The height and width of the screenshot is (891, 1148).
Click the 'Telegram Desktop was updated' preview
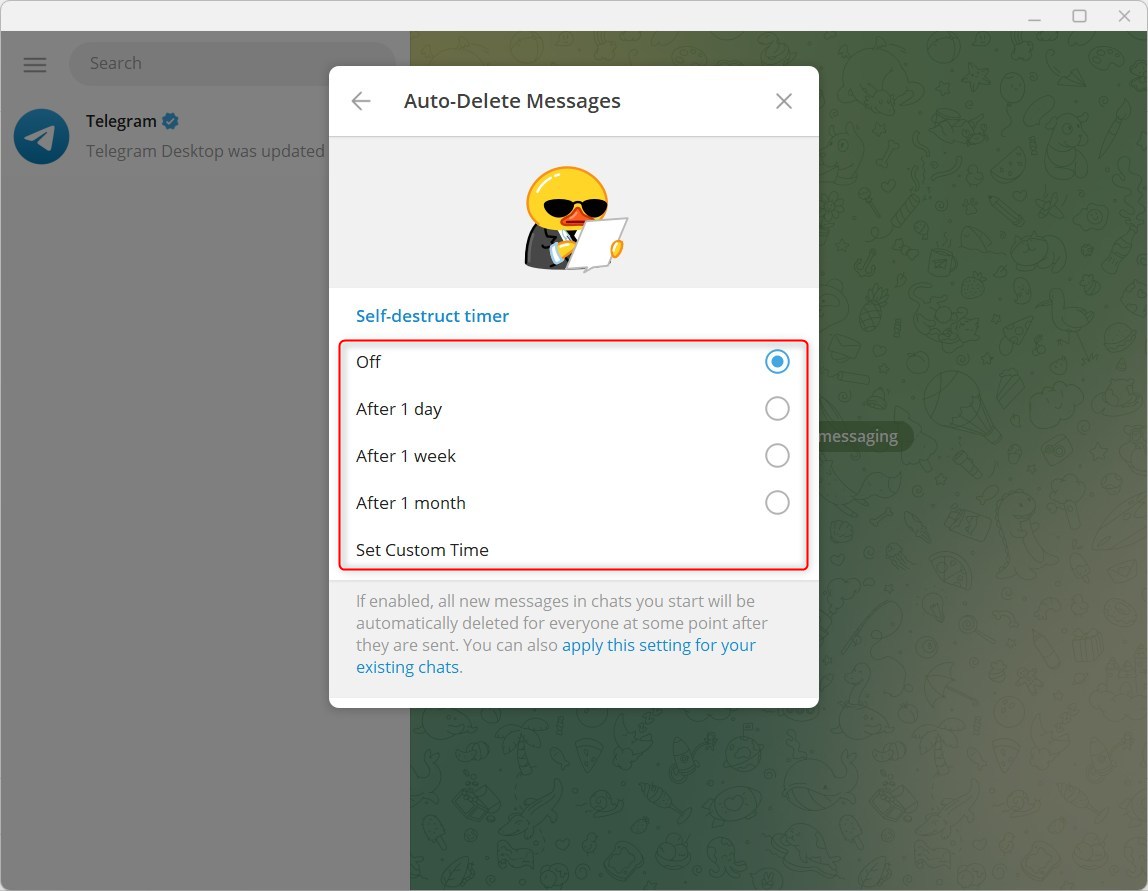(x=205, y=152)
